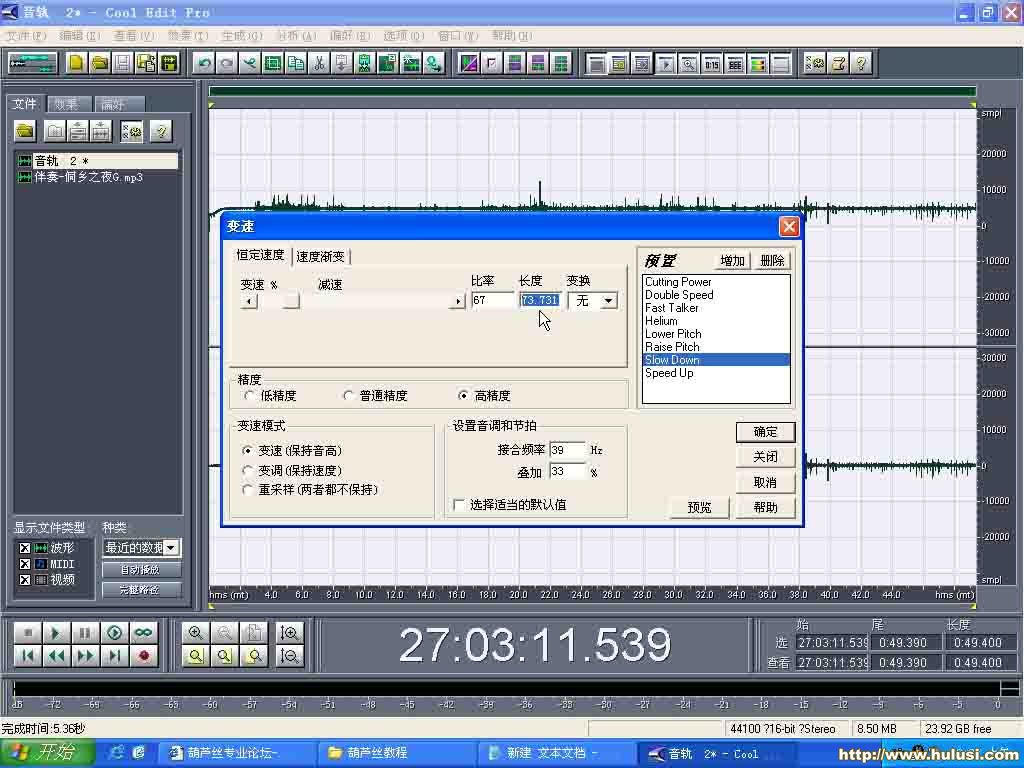Image resolution: width=1024 pixels, height=768 pixels.
Task: Click the 关闭 close button in dialog
Action: click(765, 456)
